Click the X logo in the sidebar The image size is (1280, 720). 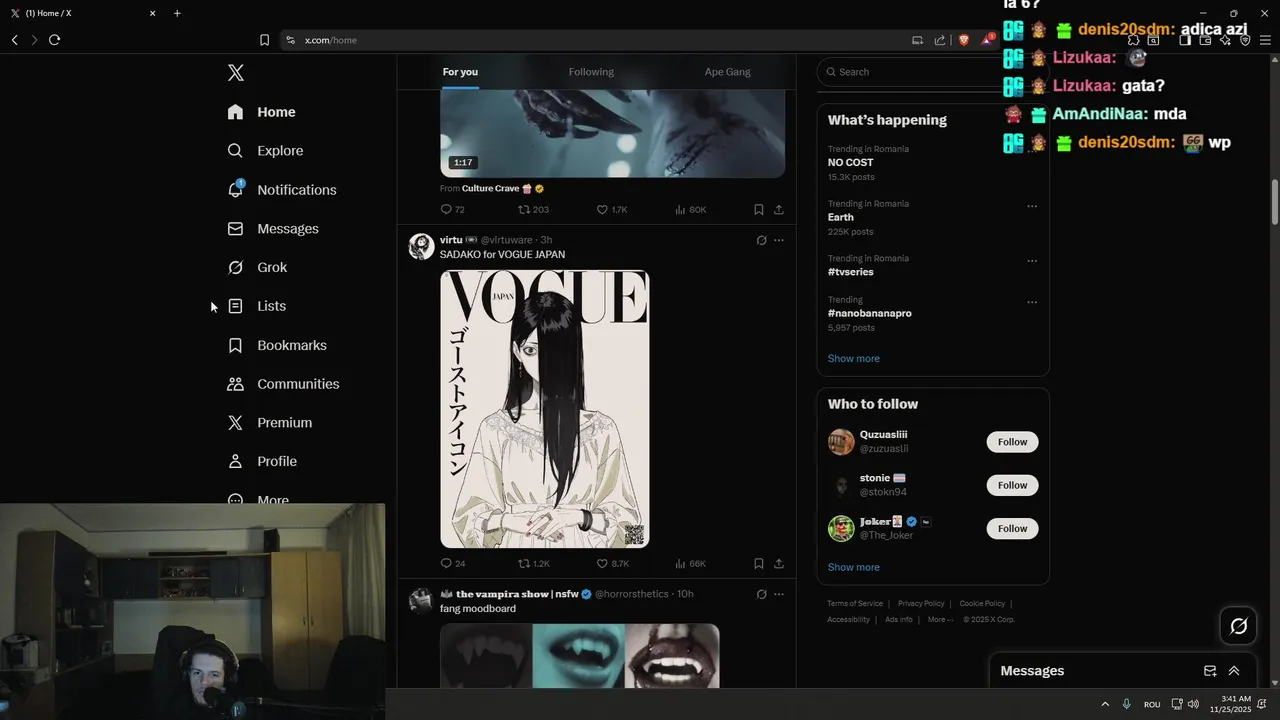pyautogui.click(x=235, y=72)
